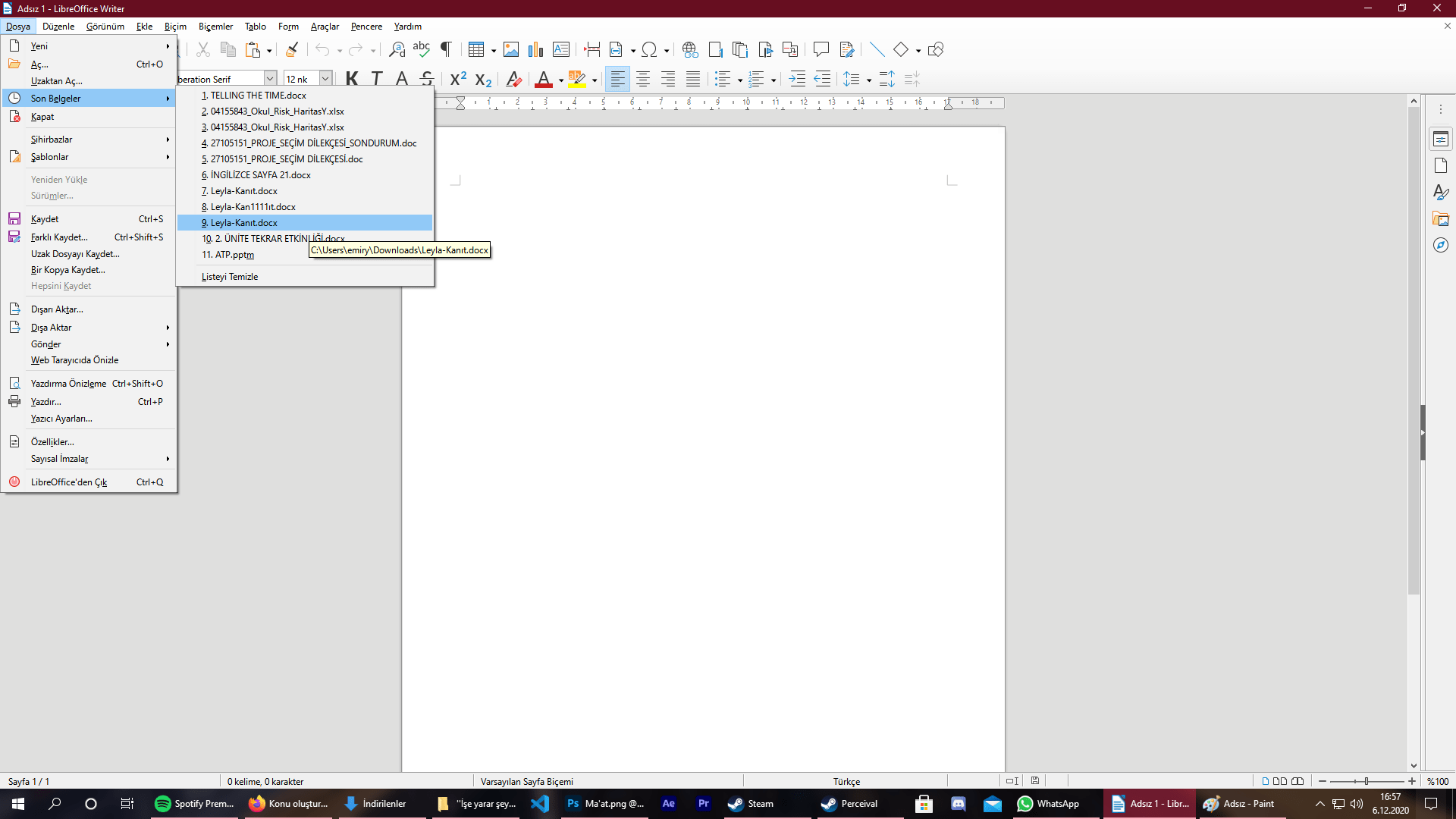
Task: Click Listeyi Temizle to clear list
Action: click(230, 277)
